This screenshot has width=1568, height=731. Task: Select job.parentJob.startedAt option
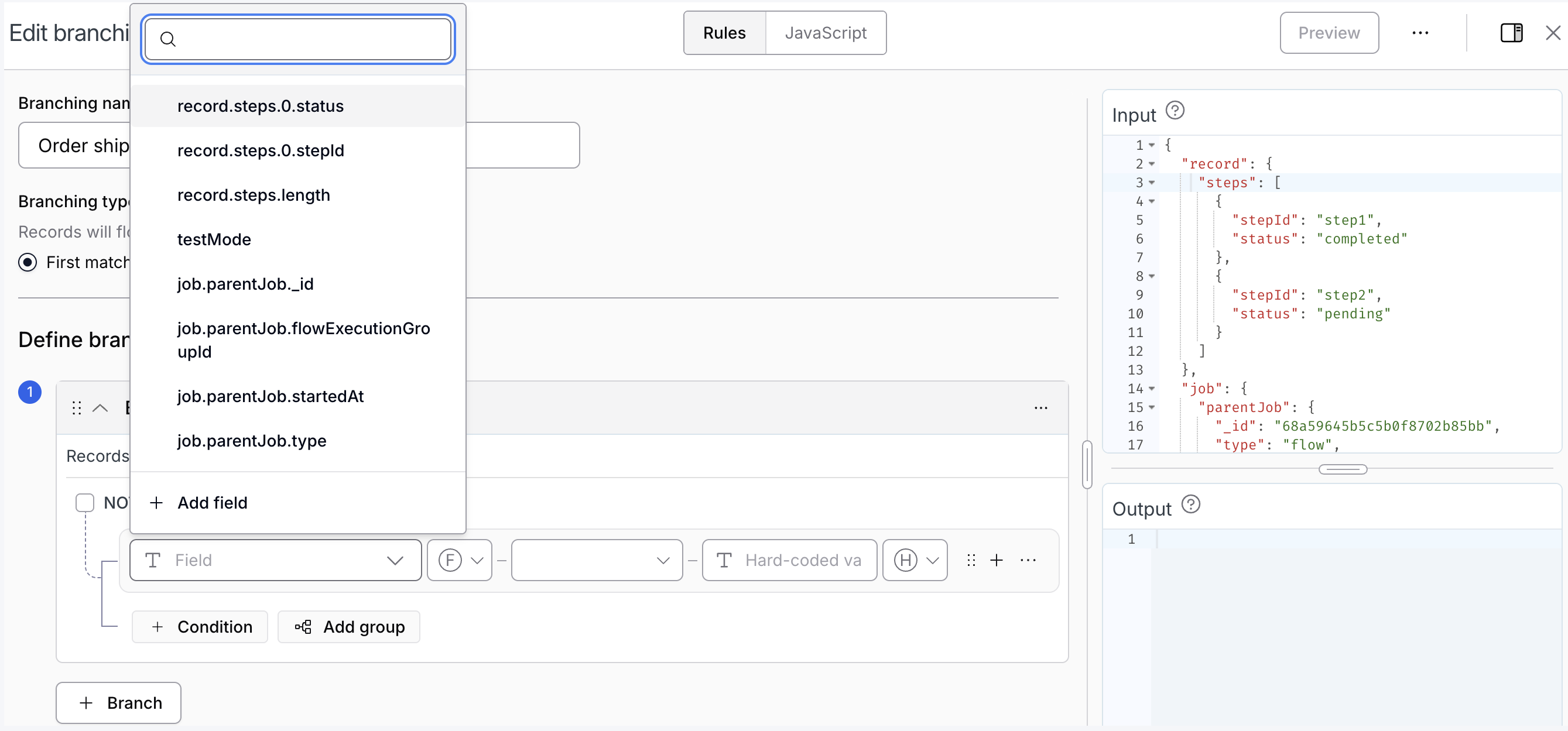[x=298, y=396]
